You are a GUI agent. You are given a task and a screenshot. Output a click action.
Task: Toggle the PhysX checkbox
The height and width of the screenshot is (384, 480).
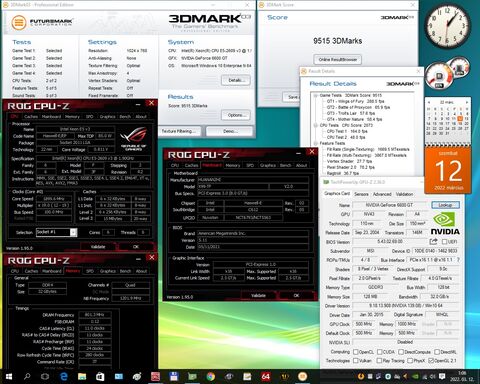click(x=410, y=361)
